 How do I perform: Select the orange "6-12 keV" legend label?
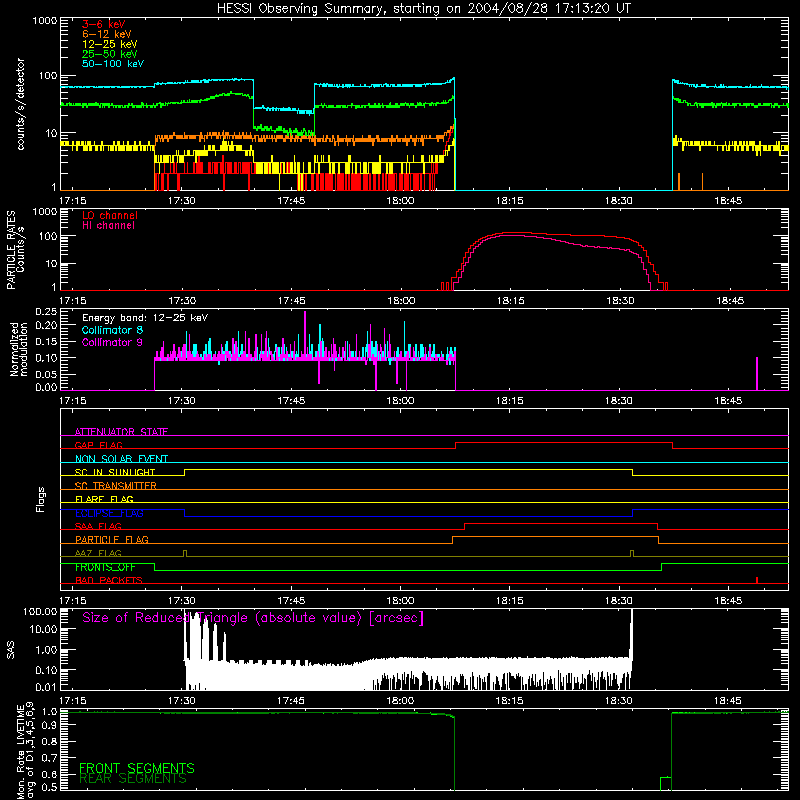click(x=107, y=34)
